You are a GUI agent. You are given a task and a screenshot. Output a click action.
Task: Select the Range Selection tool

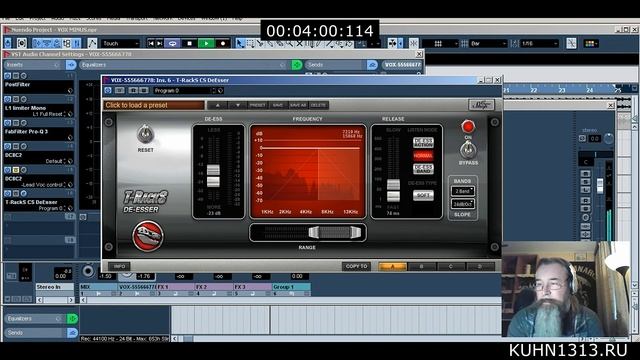(x=250, y=43)
